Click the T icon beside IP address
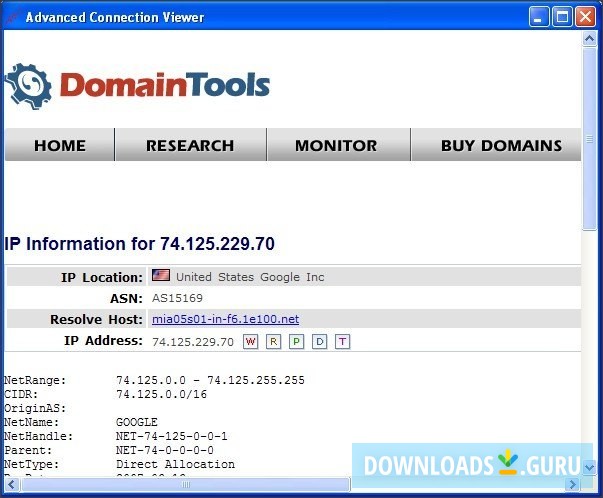 tap(343, 341)
